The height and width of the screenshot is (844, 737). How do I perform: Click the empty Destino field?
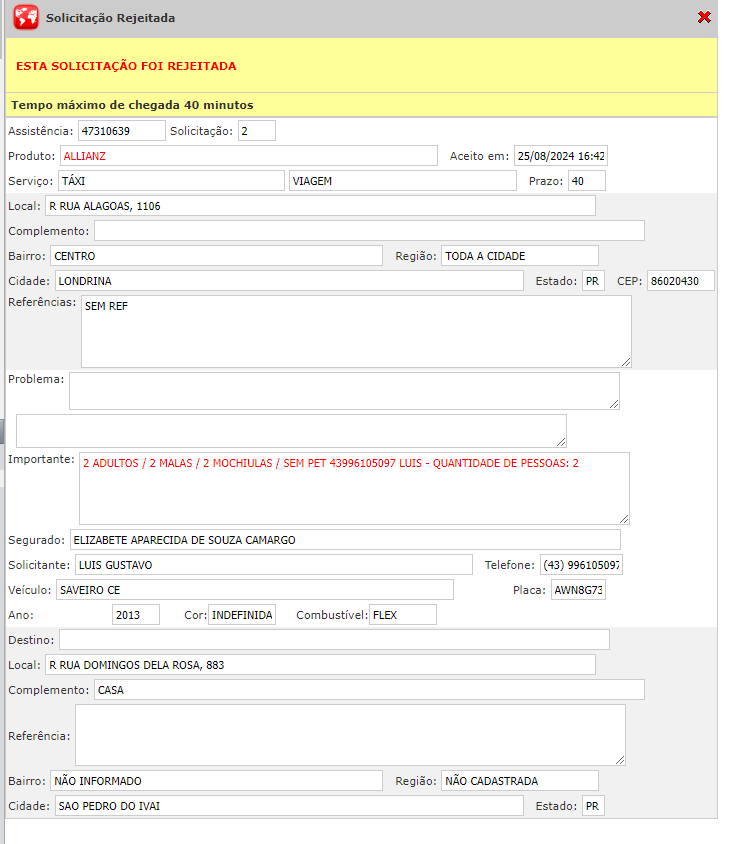point(334,640)
